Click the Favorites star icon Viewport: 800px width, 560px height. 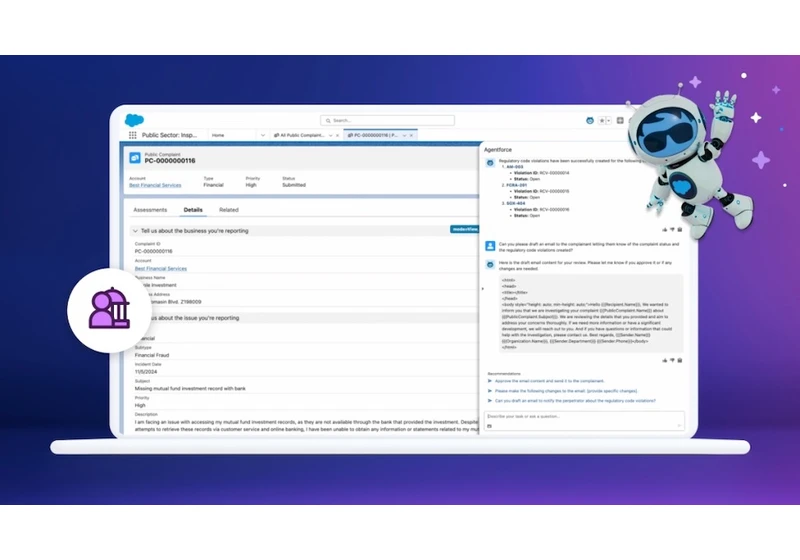602,120
